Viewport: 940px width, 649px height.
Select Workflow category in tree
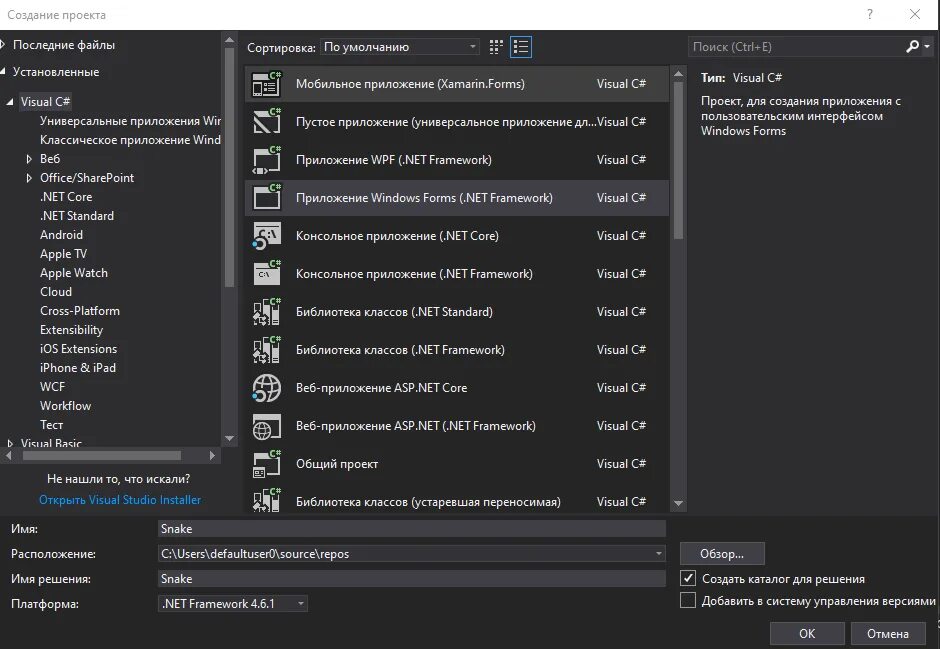pyautogui.click(x=65, y=406)
